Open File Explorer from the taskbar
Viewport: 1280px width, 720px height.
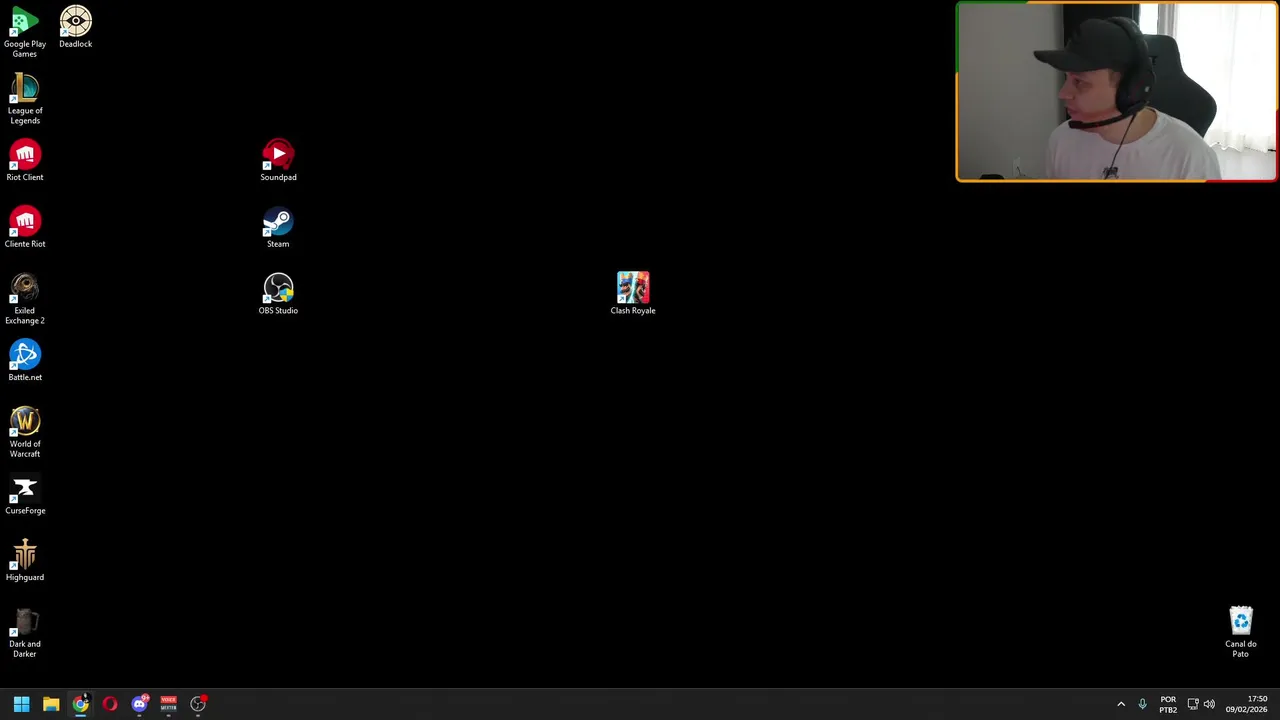coord(51,704)
